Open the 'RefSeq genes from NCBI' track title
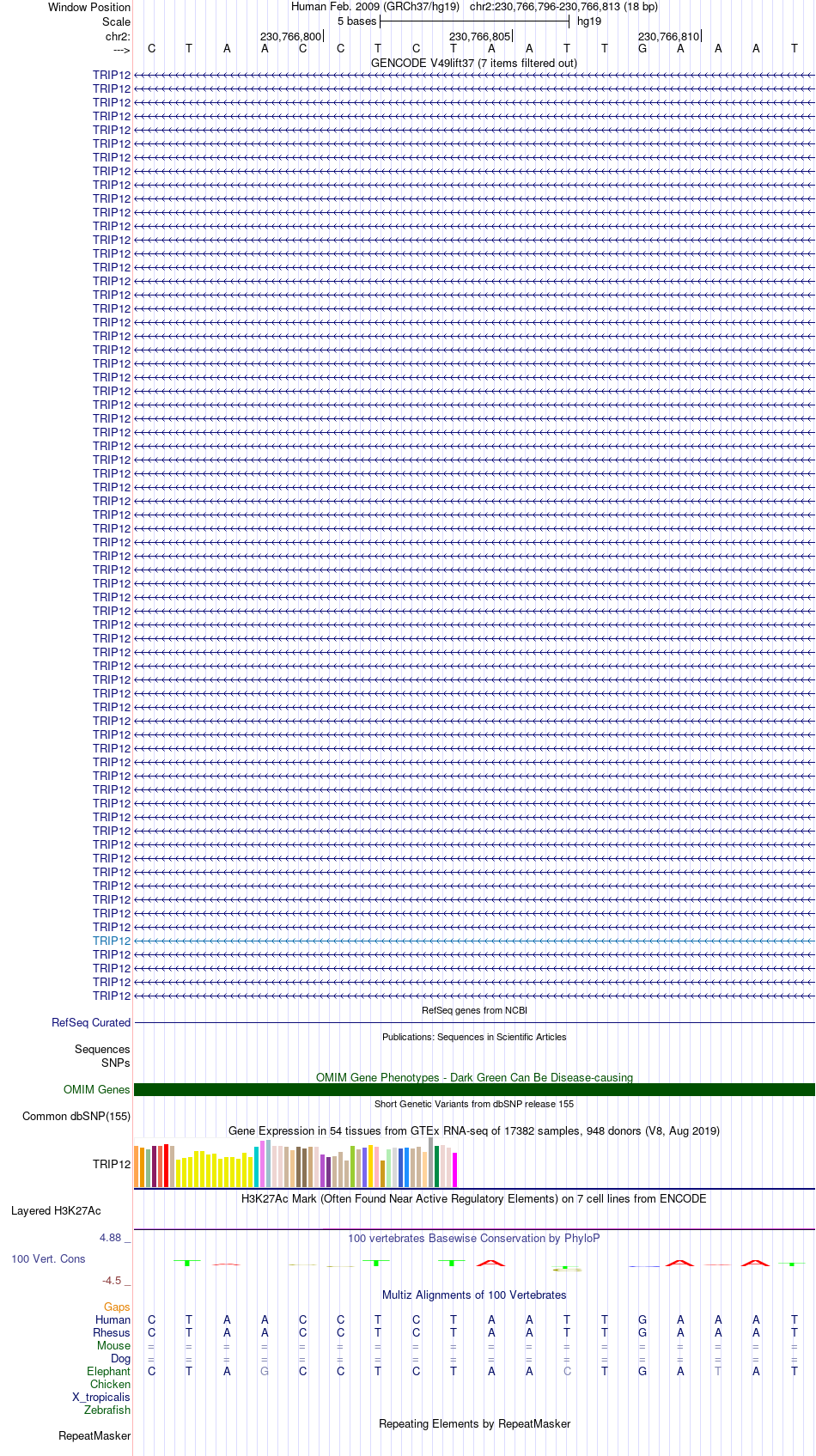 (474, 1010)
